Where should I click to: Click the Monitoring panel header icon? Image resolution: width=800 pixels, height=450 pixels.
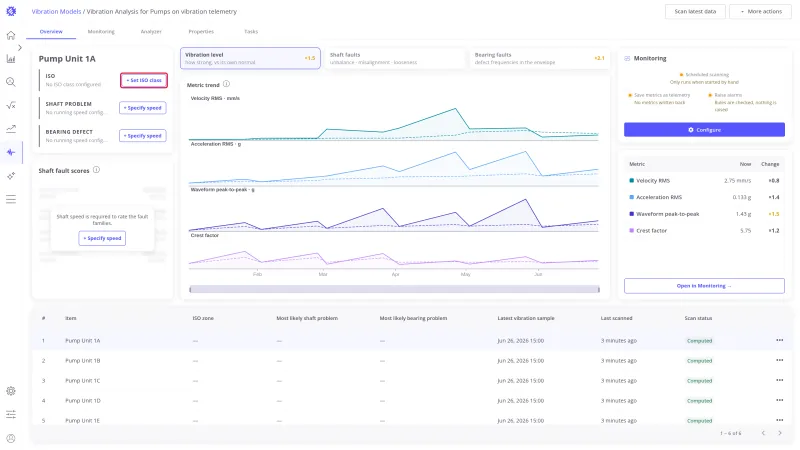coord(627,59)
